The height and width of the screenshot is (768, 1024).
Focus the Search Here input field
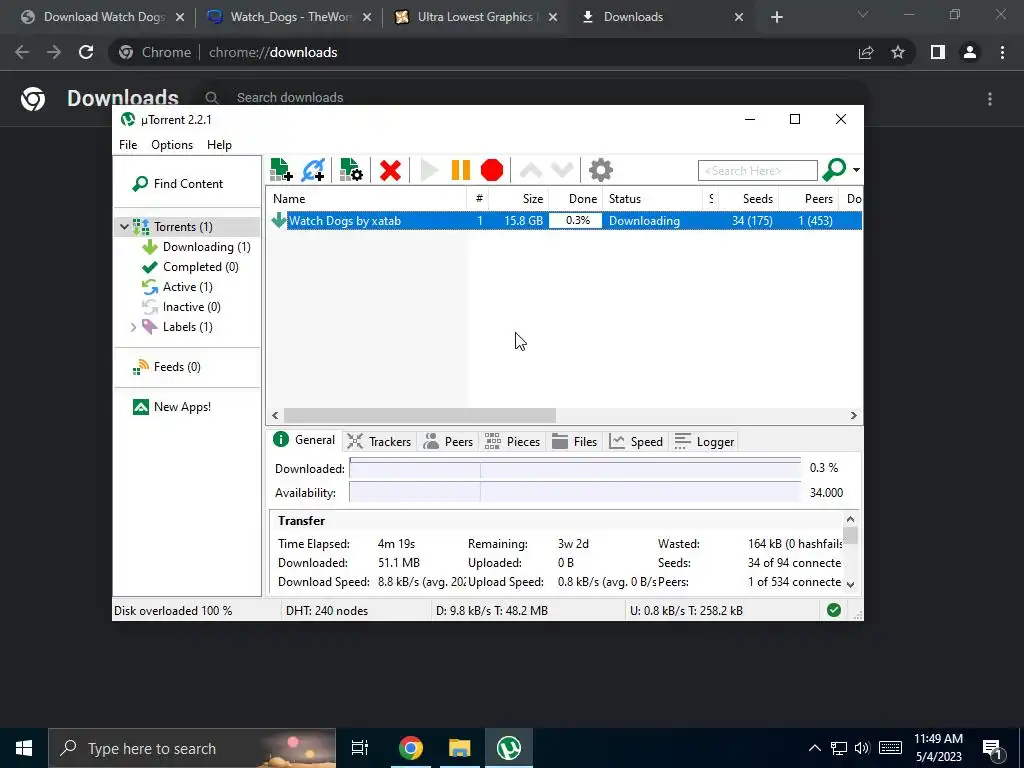point(758,170)
